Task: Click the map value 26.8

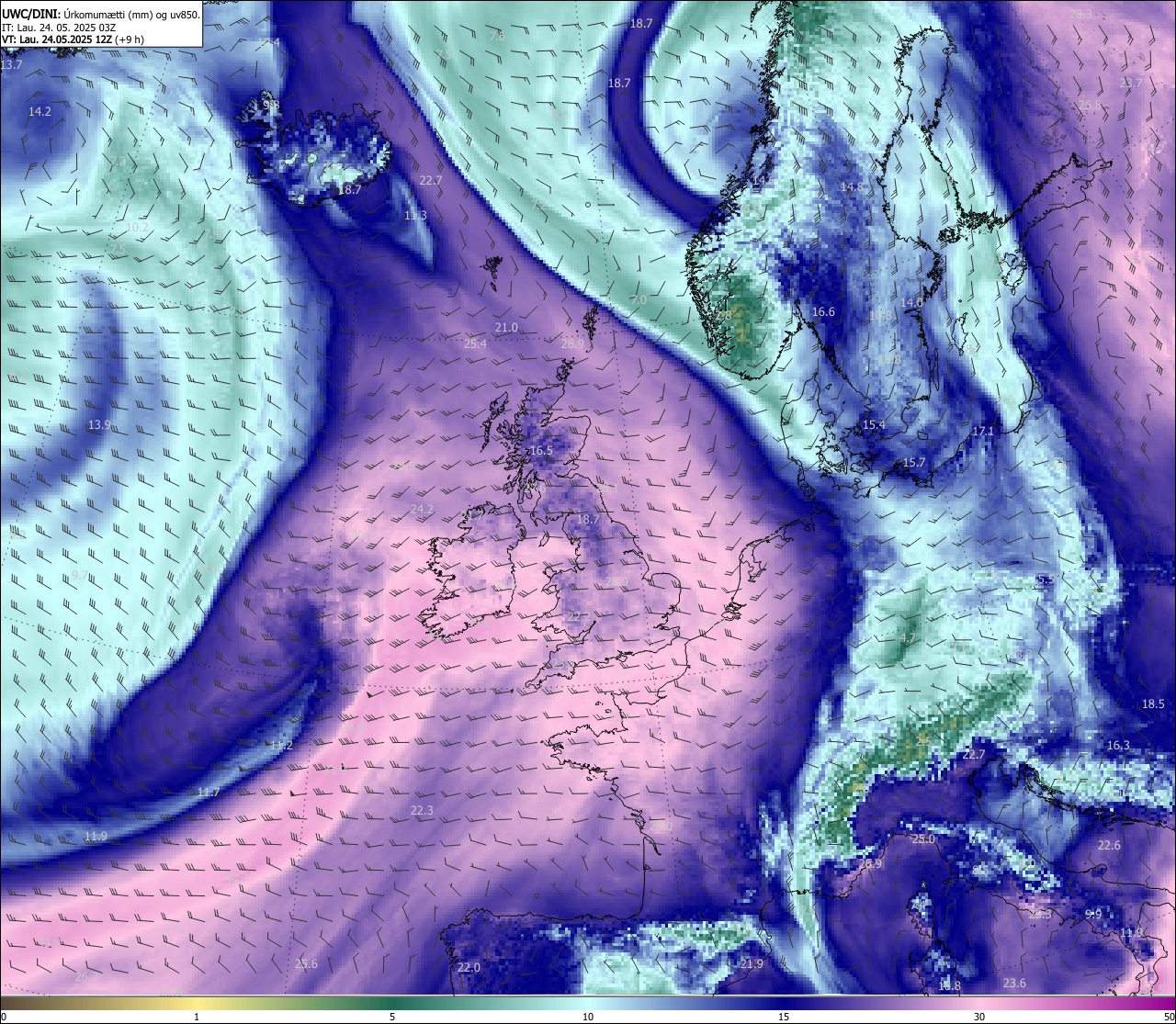Action: tap(1090, 106)
